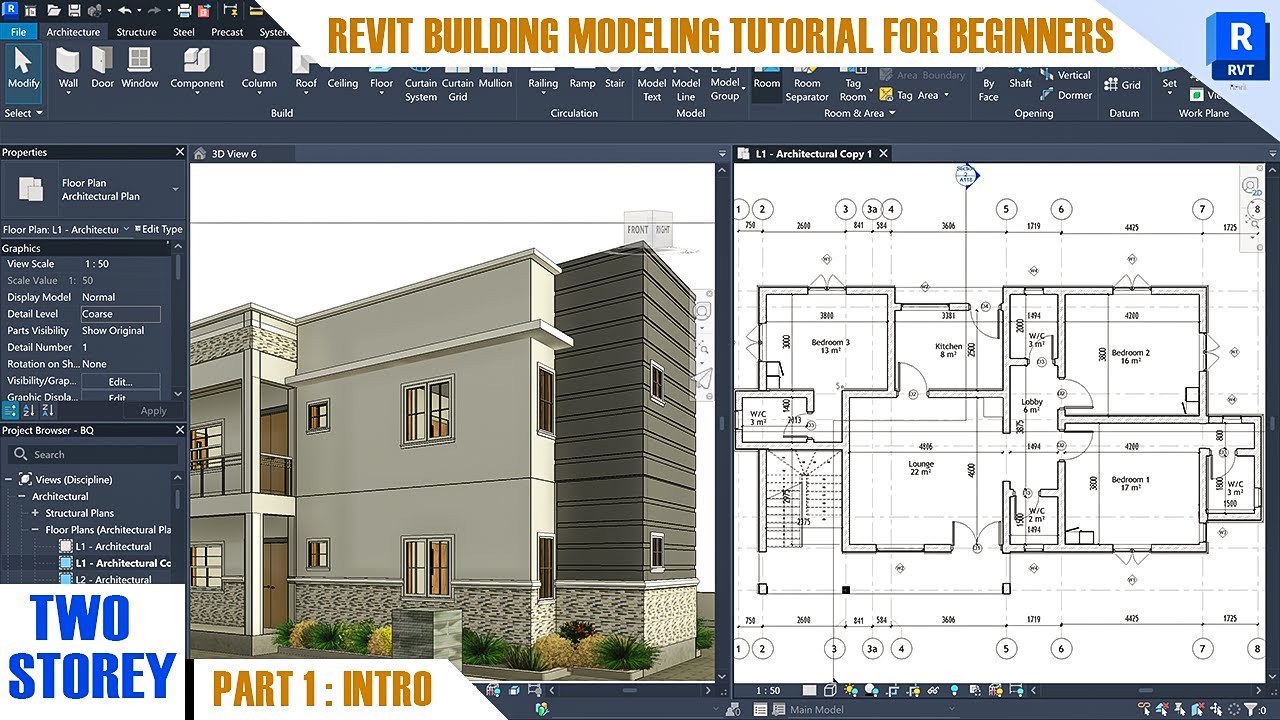Switch to the Structure ribbon tab

(x=136, y=31)
